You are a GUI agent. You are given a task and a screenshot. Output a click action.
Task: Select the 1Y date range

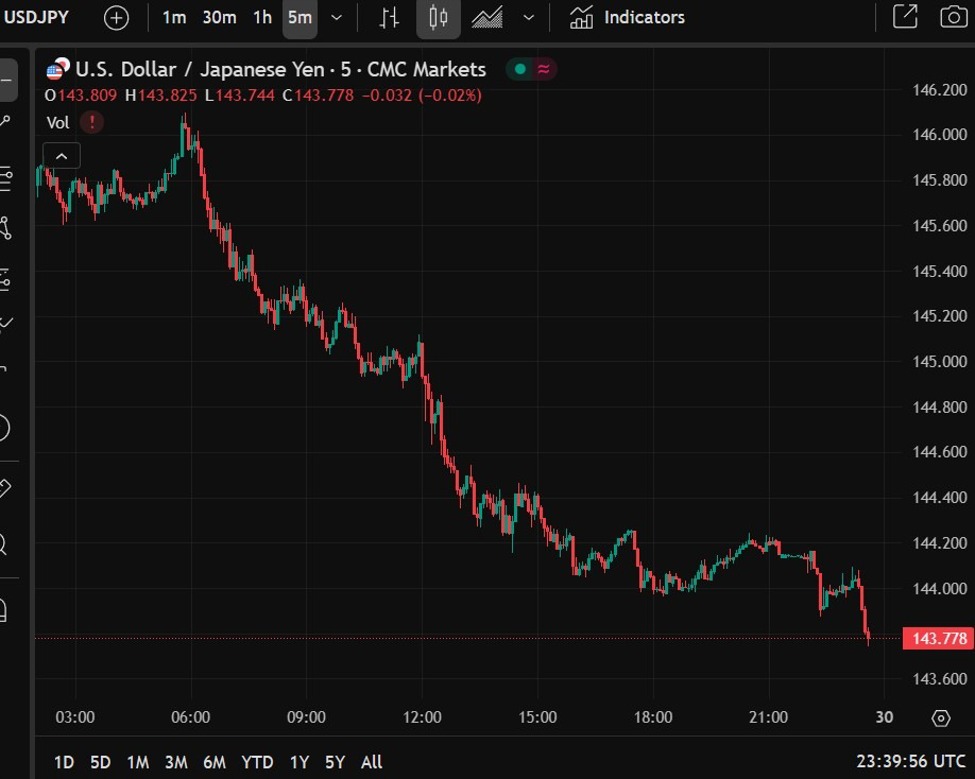[299, 762]
